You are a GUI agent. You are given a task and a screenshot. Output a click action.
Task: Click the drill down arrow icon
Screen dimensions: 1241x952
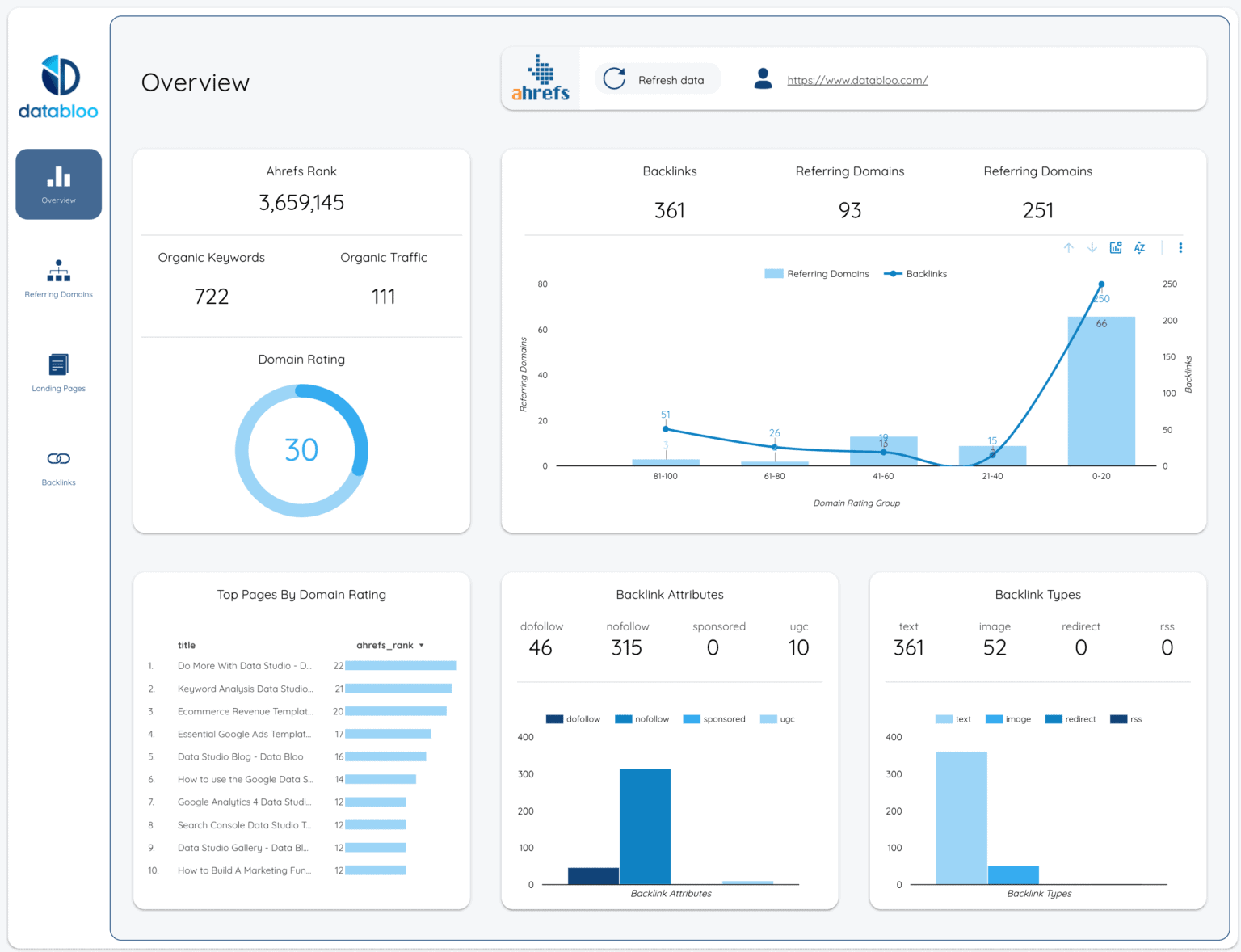click(x=1092, y=248)
